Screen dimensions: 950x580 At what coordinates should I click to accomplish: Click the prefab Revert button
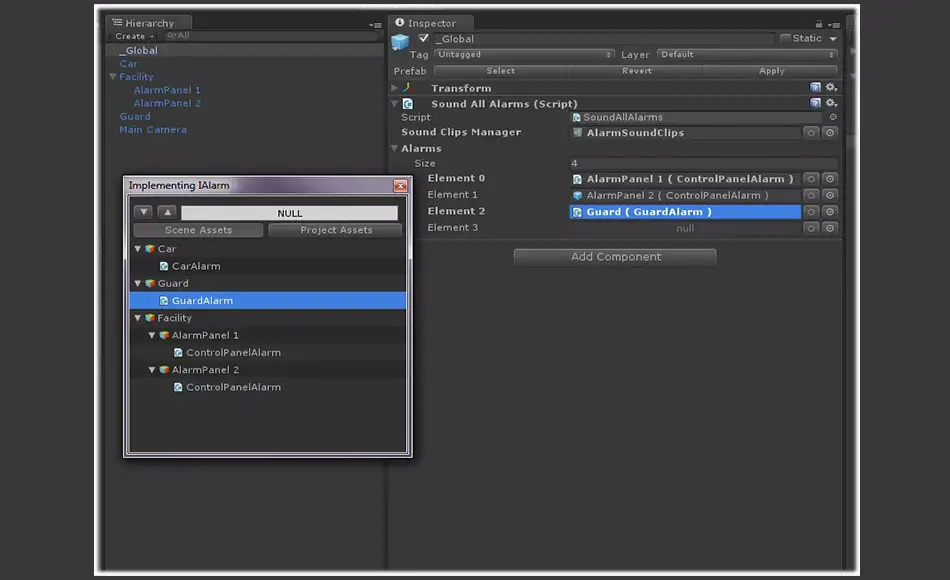(637, 71)
